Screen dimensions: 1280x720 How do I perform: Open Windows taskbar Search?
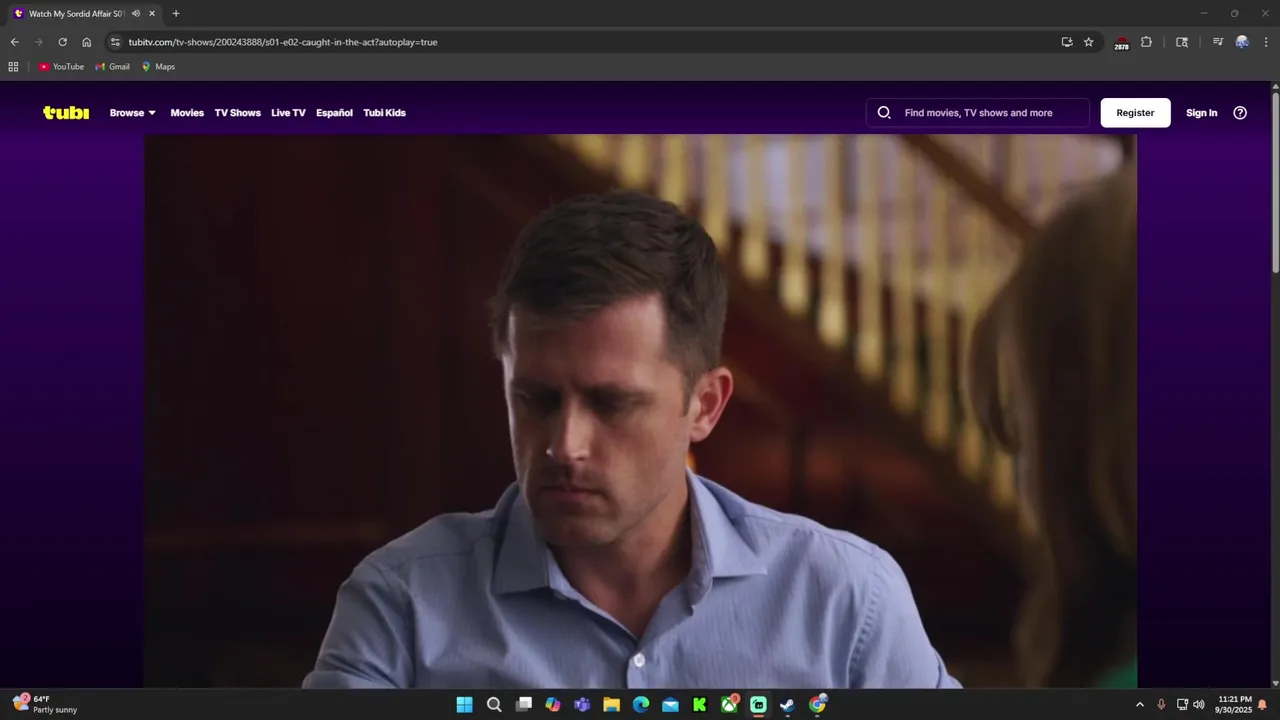tap(494, 705)
